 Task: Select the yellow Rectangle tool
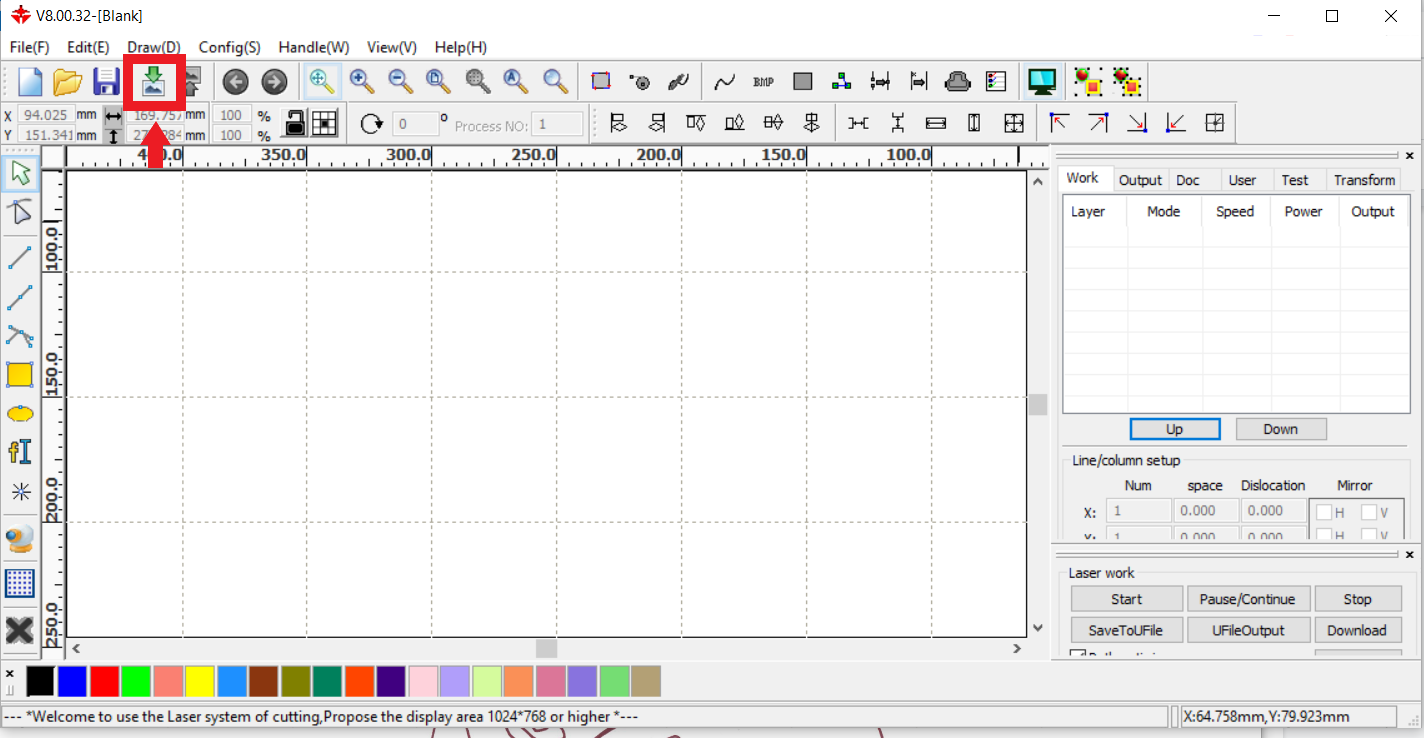[20, 375]
